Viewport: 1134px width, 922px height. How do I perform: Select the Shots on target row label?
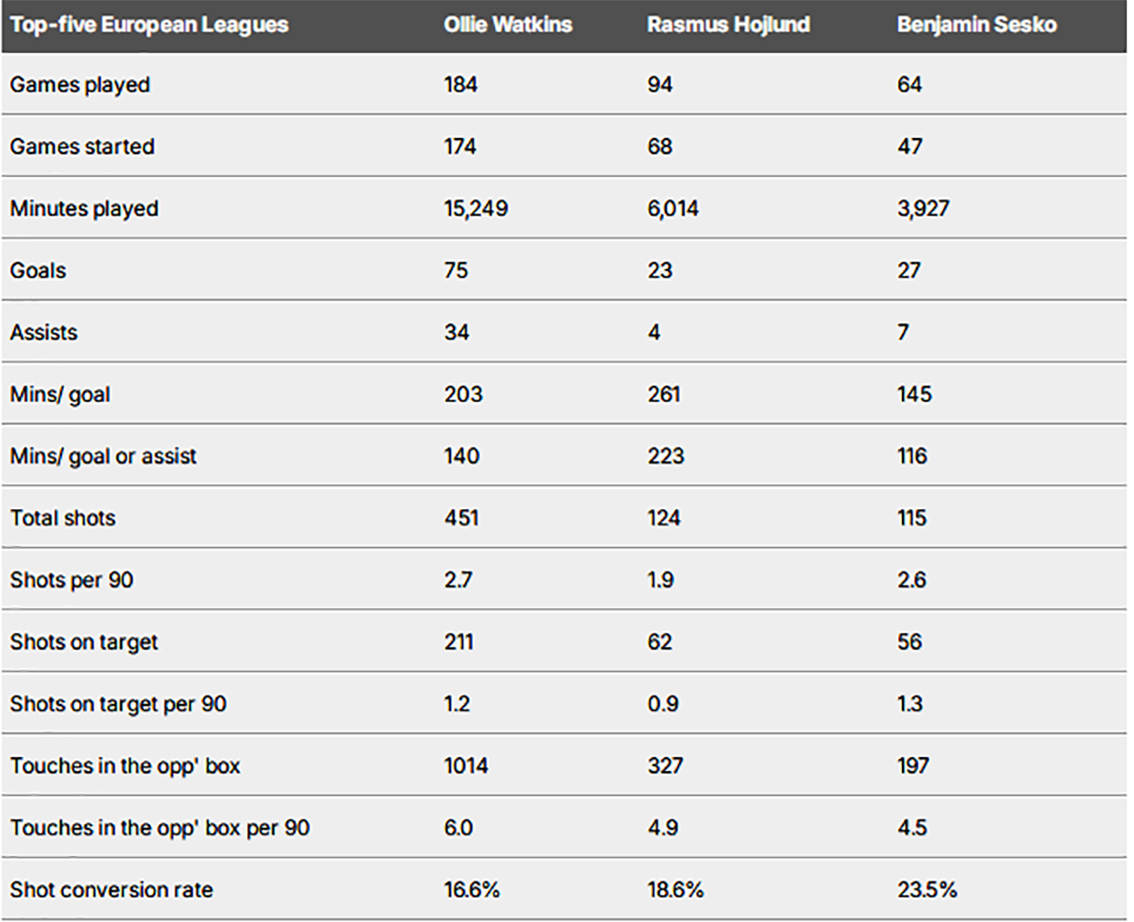84,643
